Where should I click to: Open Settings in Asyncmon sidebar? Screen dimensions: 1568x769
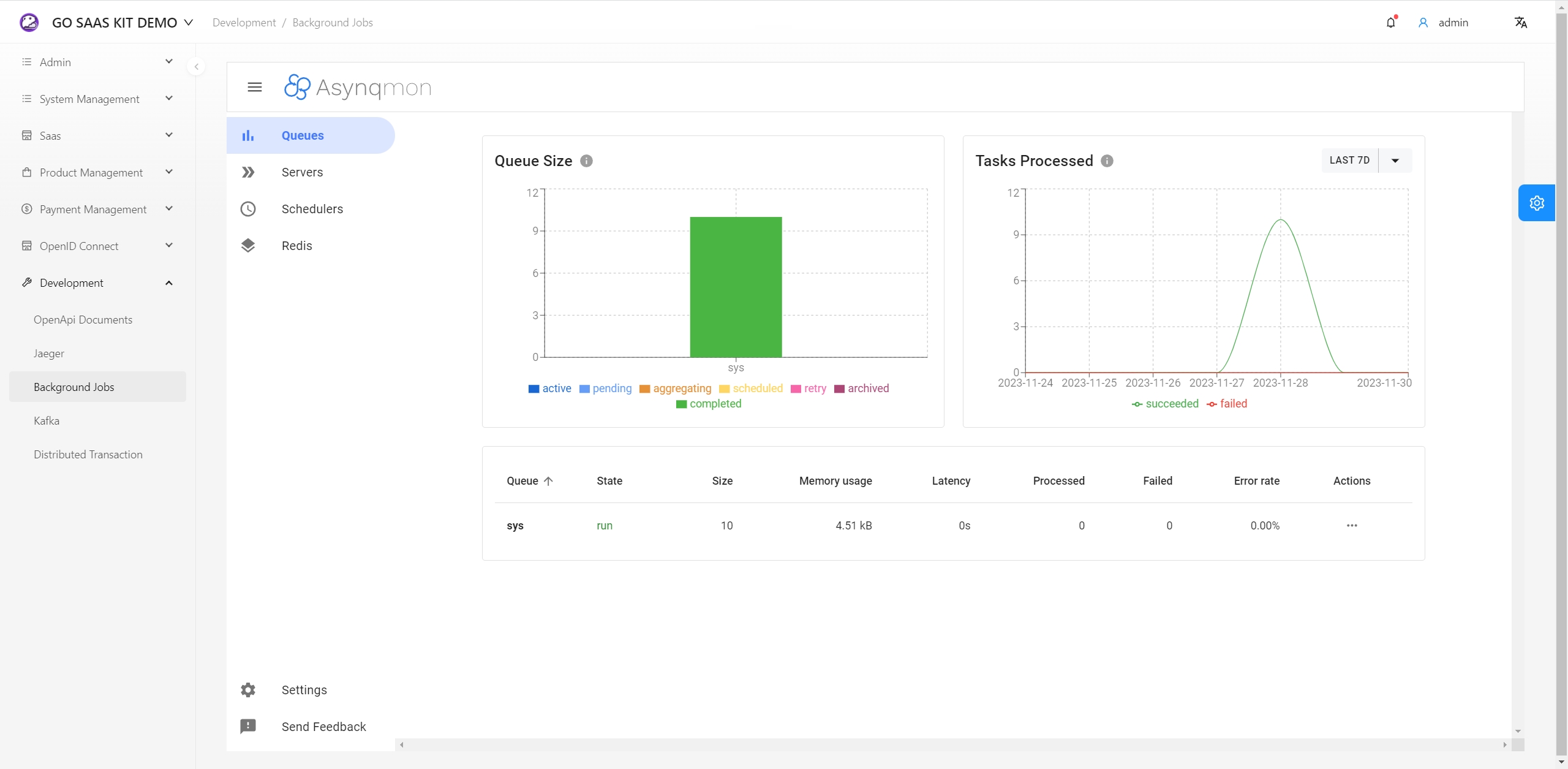(303, 690)
